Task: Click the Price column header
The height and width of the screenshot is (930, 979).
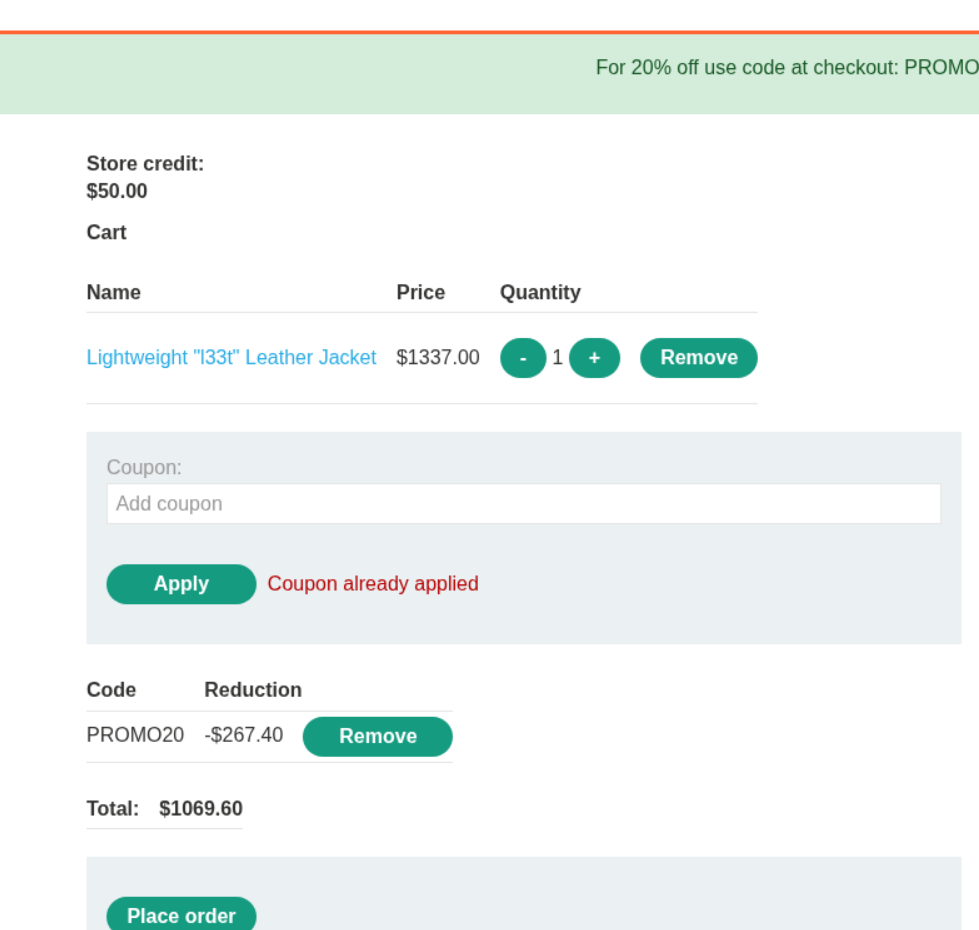Action: [x=420, y=293]
